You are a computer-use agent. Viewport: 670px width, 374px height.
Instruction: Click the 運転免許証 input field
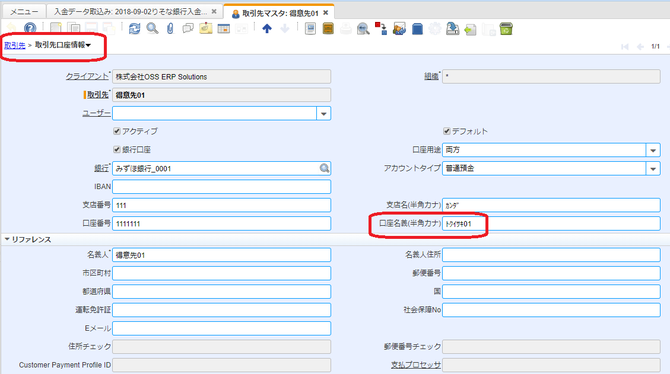[x=221, y=310]
